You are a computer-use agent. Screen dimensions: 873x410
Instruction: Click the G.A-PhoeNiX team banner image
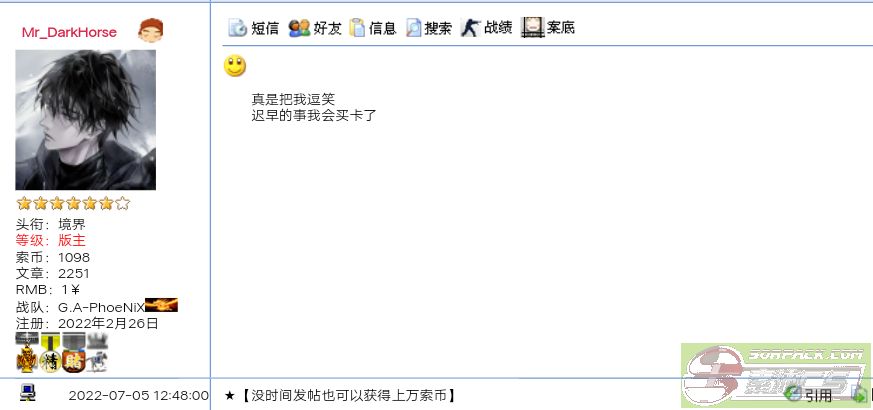(x=161, y=305)
